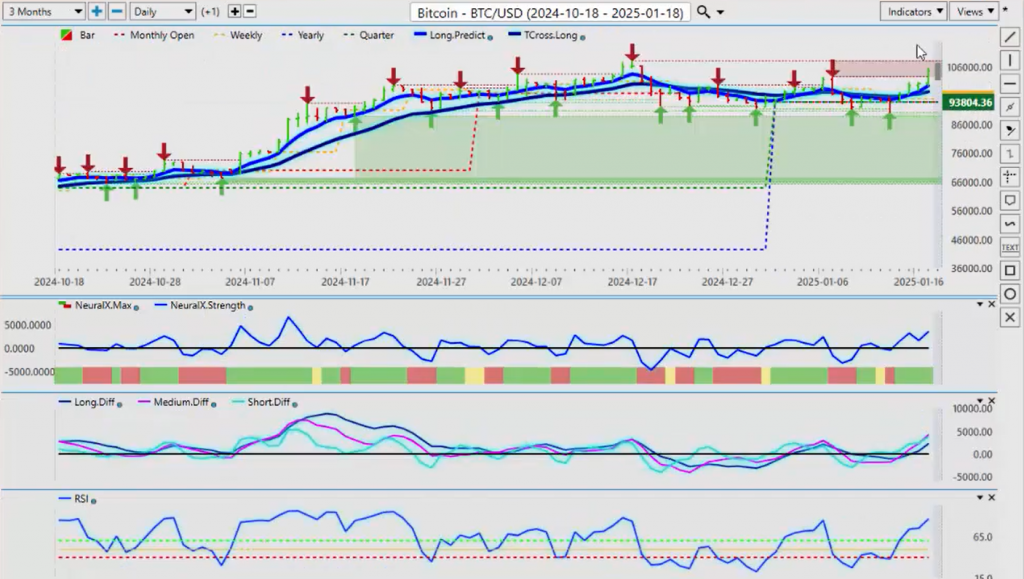Click the (+1) forecast offset label
The image size is (1024, 579).
point(210,12)
